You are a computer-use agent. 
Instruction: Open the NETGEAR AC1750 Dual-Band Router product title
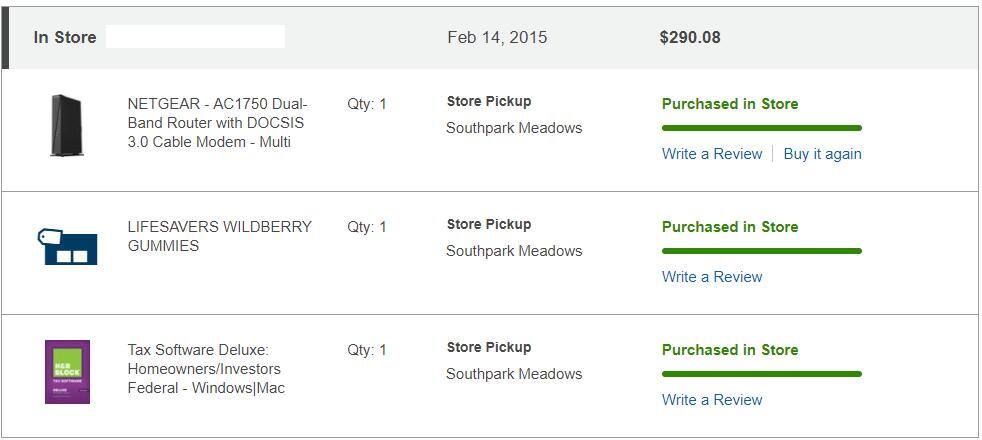click(x=217, y=123)
